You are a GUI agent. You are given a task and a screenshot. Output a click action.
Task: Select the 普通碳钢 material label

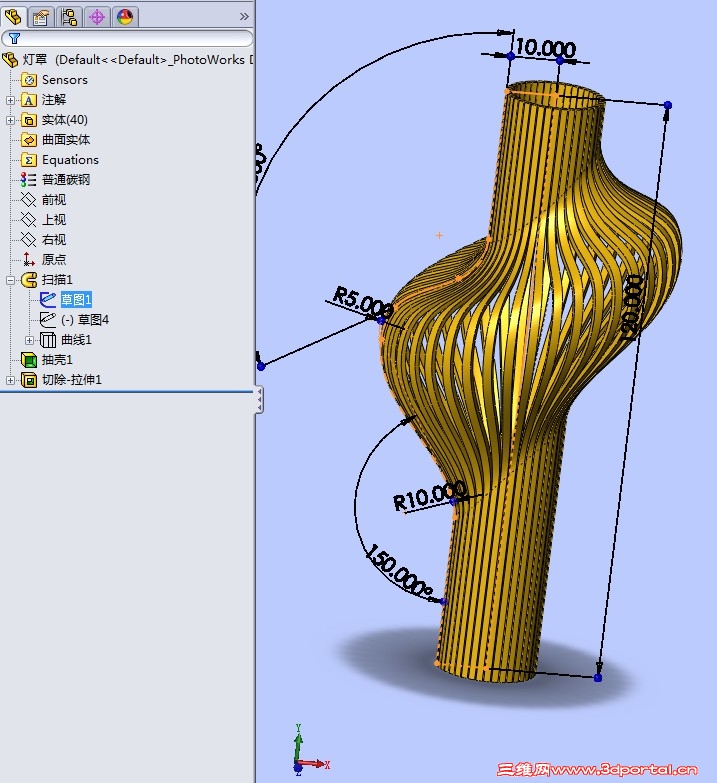point(66,180)
